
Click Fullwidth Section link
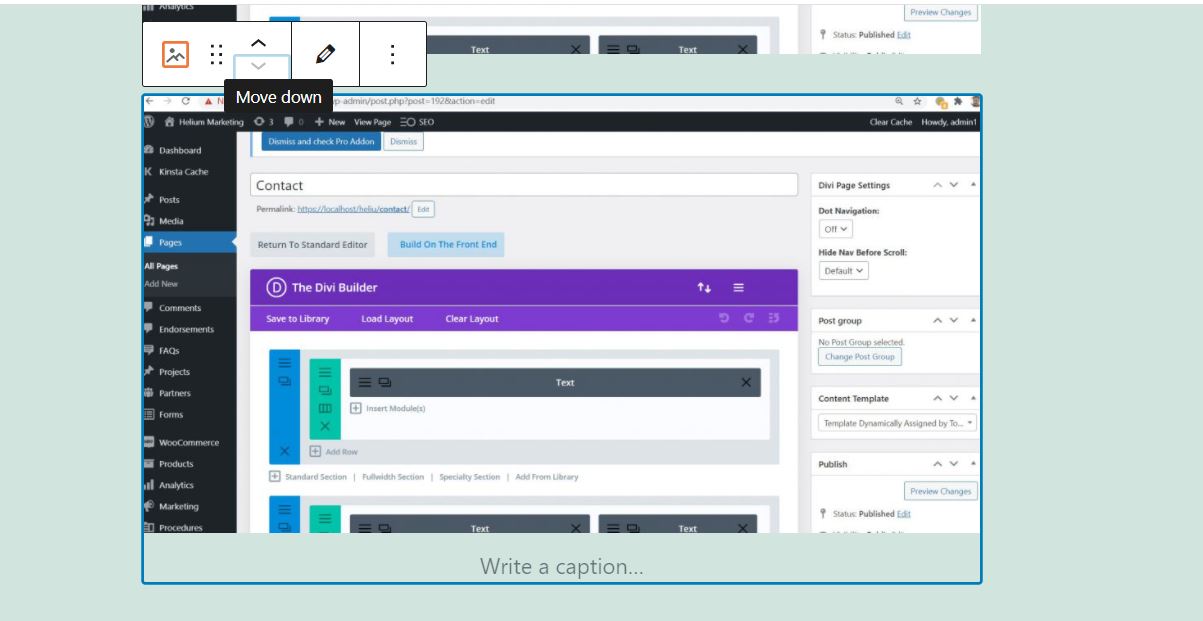[393, 477]
